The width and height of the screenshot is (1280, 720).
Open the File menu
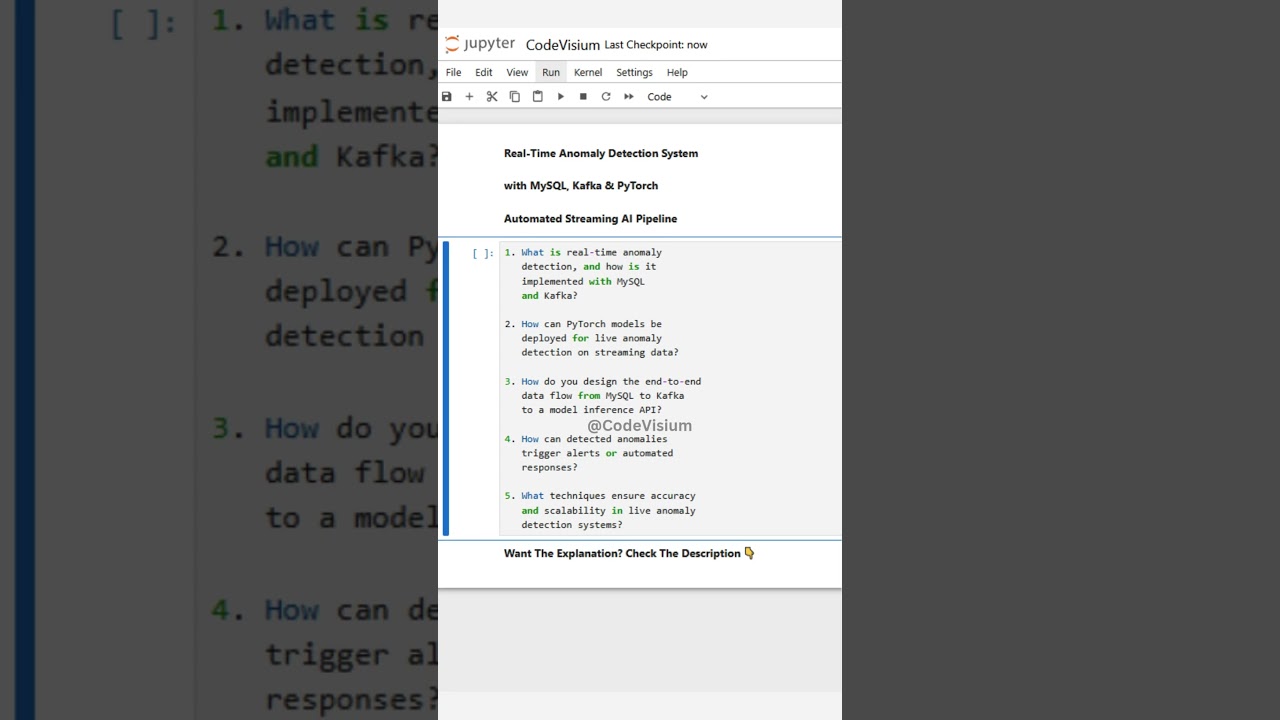[453, 72]
